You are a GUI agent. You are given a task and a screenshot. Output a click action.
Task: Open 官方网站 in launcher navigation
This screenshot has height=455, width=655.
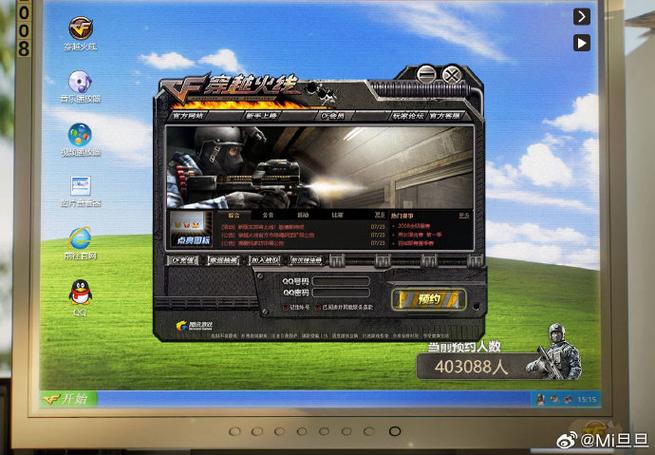click(190, 115)
